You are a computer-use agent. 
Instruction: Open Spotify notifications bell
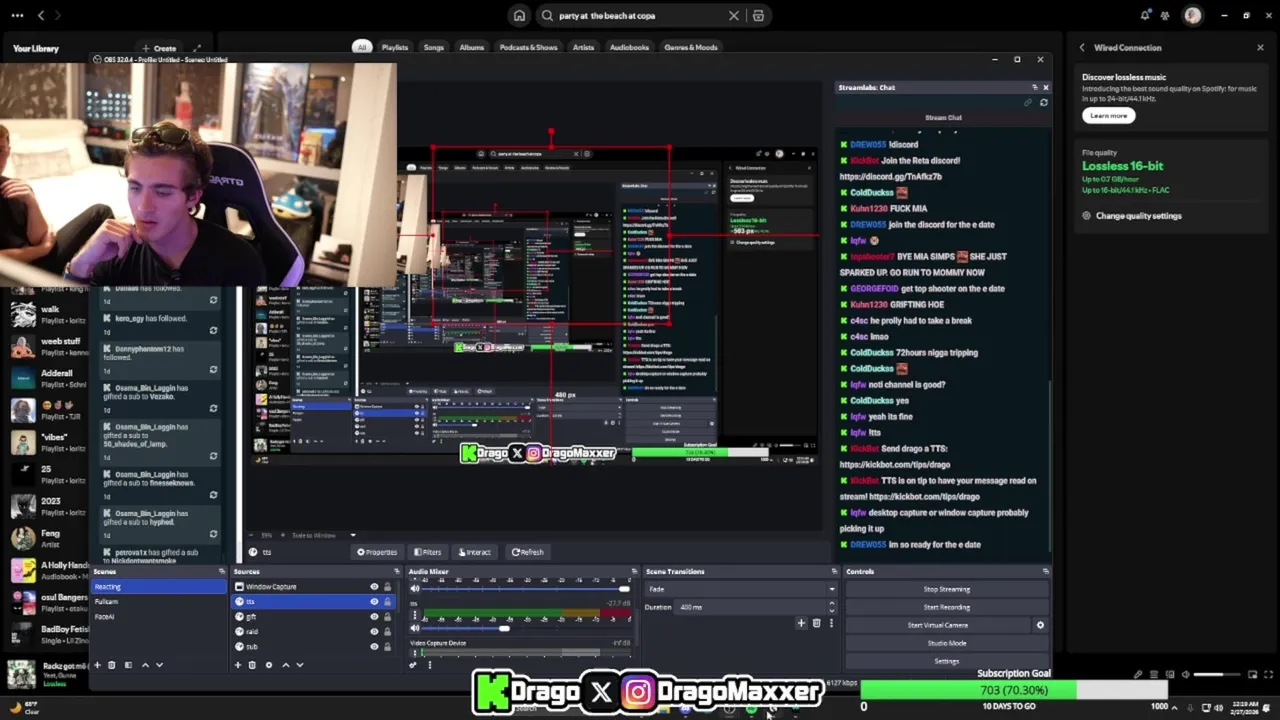pos(1145,15)
